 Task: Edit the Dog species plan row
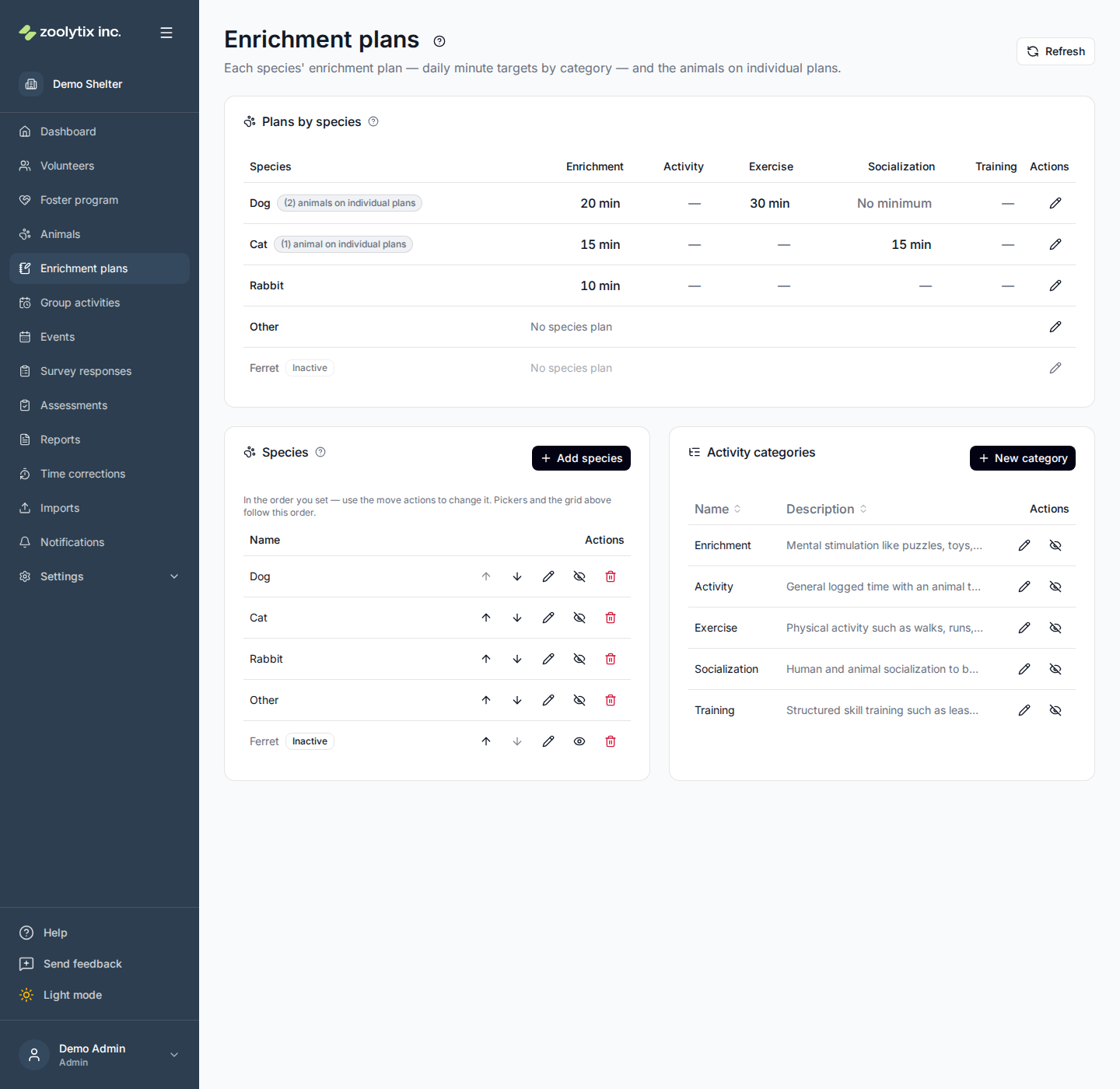click(1055, 203)
